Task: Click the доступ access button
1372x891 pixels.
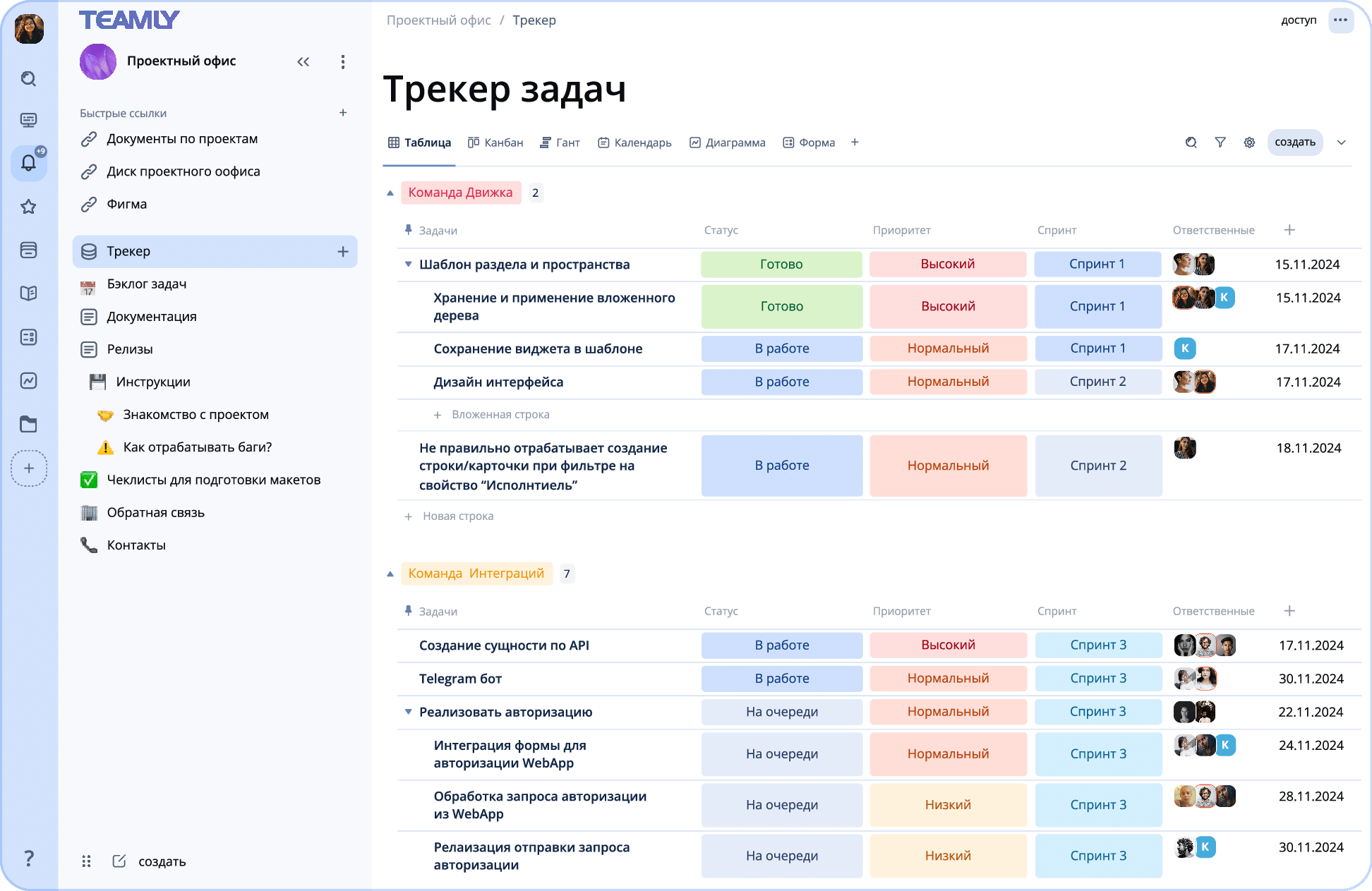Action: pos(1299,20)
